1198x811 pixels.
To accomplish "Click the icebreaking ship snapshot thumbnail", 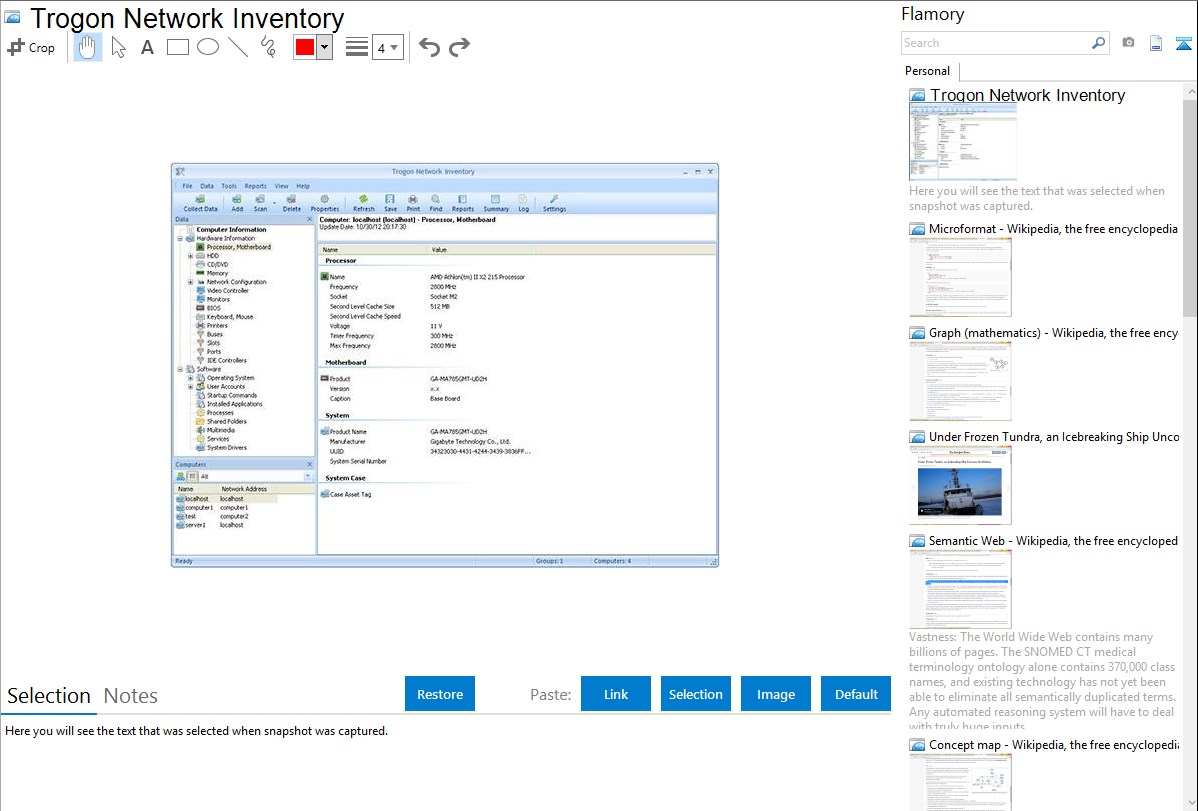I will (x=960, y=485).
